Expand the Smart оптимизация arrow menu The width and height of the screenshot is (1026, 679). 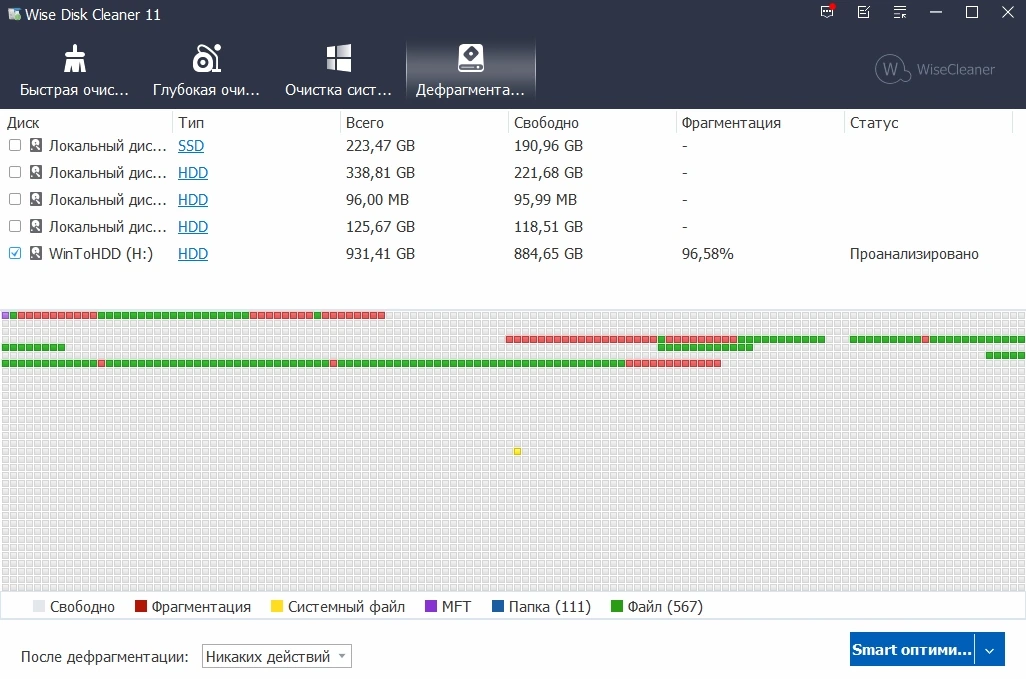tap(989, 650)
